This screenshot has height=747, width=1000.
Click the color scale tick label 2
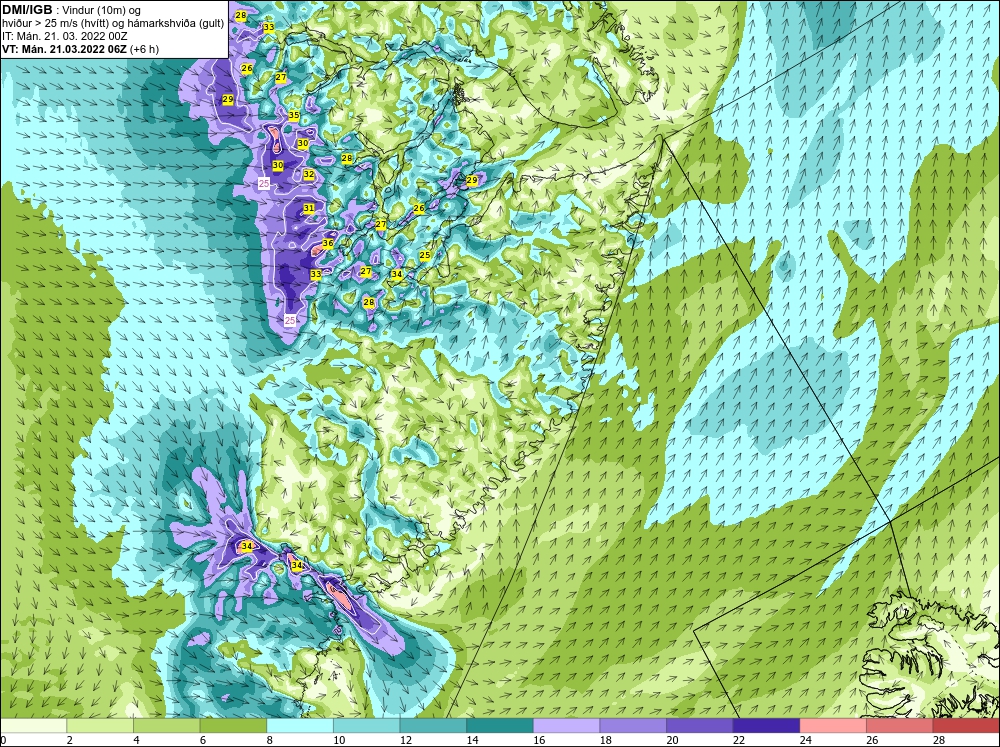69,740
